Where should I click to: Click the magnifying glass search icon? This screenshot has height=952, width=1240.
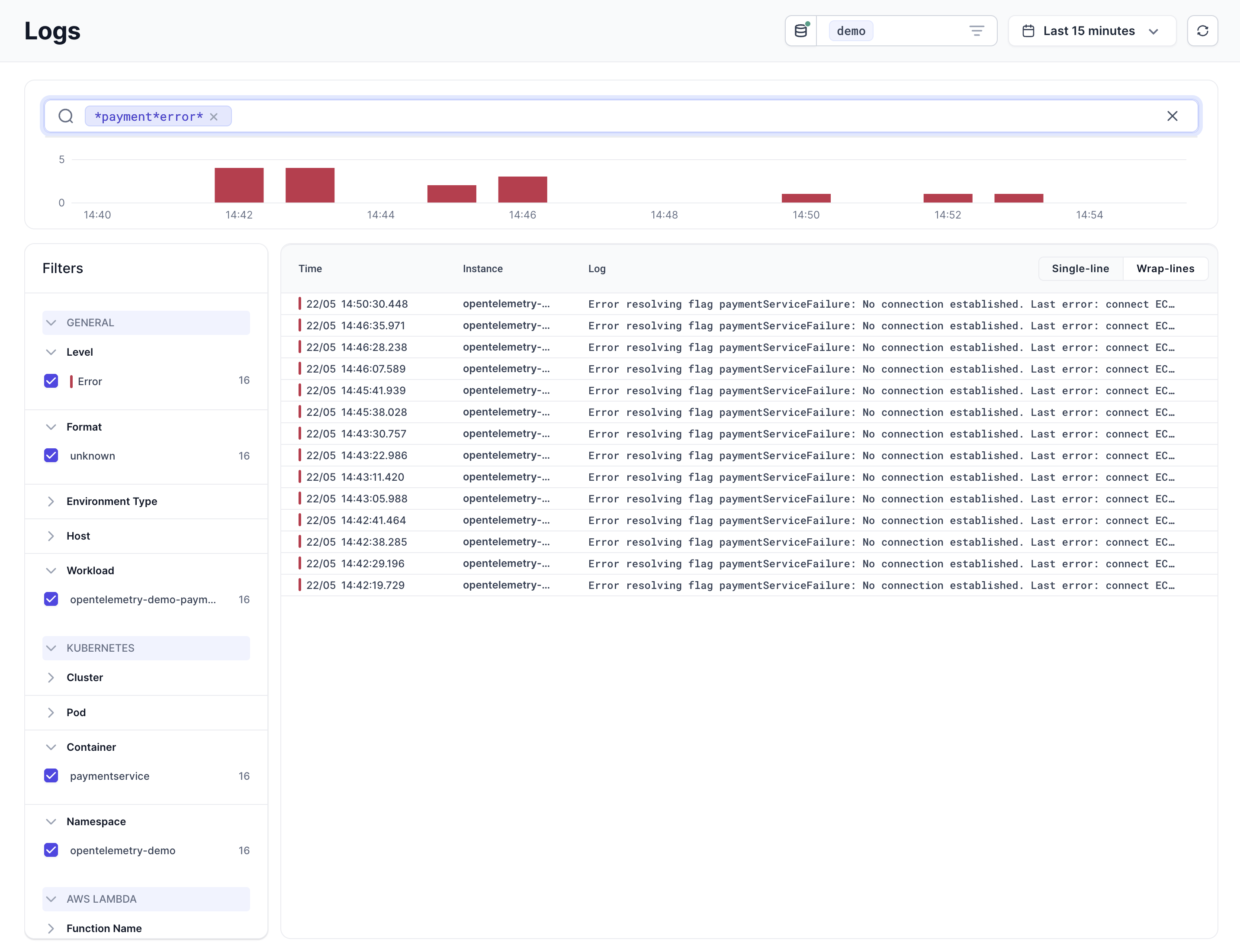[x=66, y=116]
